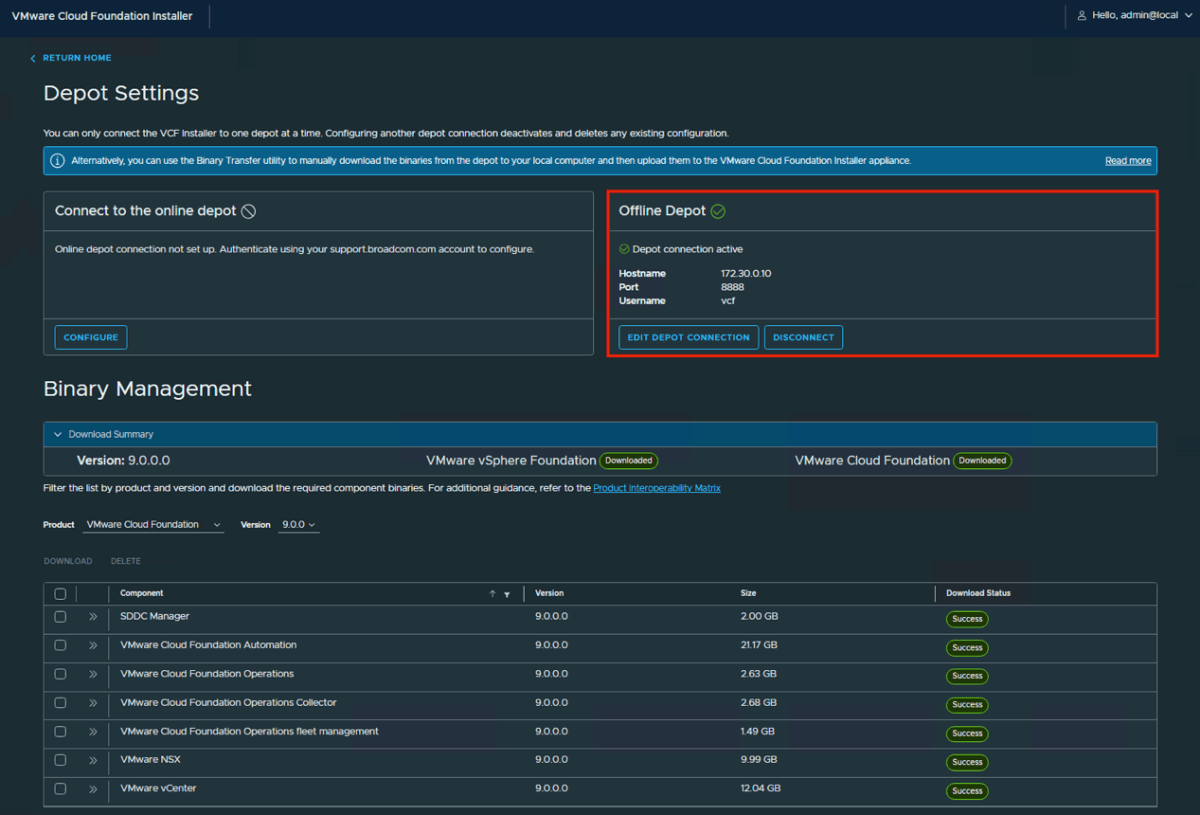Click the VMware Cloud Foundation Installer title
The height and width of the screenshot is (815, 1200).
(x=102, y=16)
